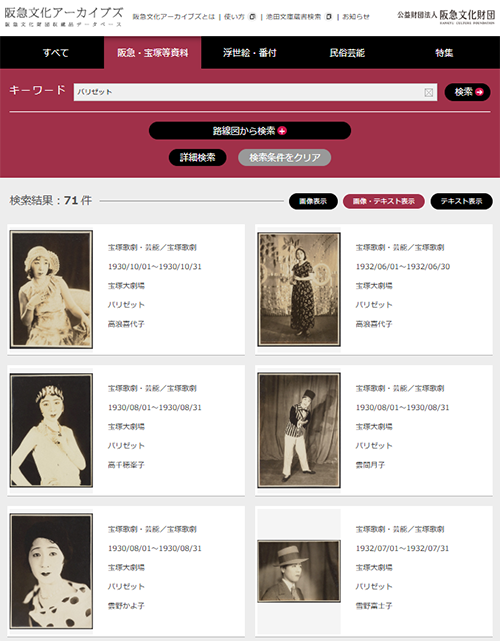Image resolution: width=500 pixels, height=641 pixels.
Task: Click the 検索 search button
Action: [x=467, y=92]
